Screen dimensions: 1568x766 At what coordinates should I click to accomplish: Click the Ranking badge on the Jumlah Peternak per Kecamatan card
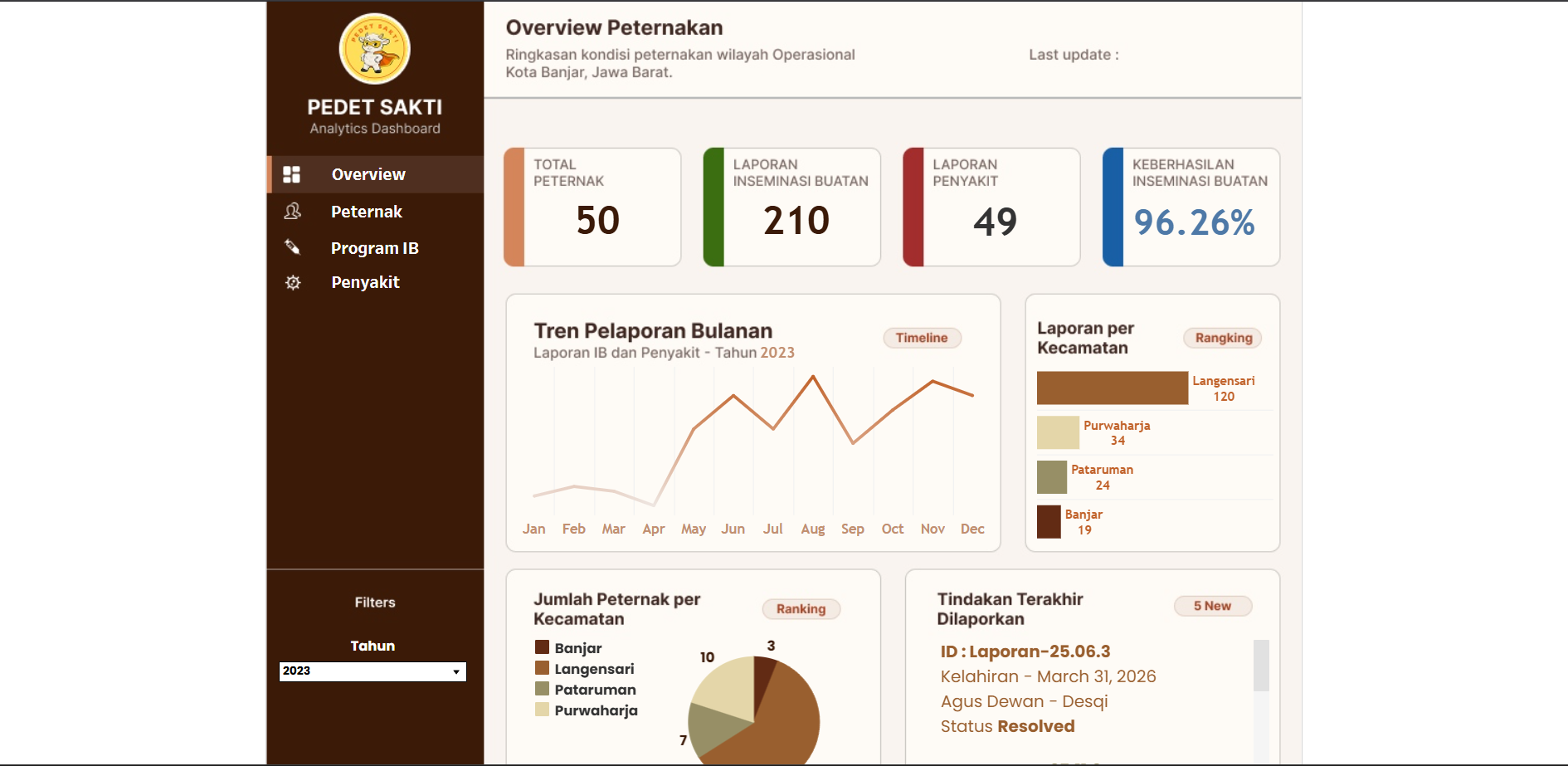point(801,609)
